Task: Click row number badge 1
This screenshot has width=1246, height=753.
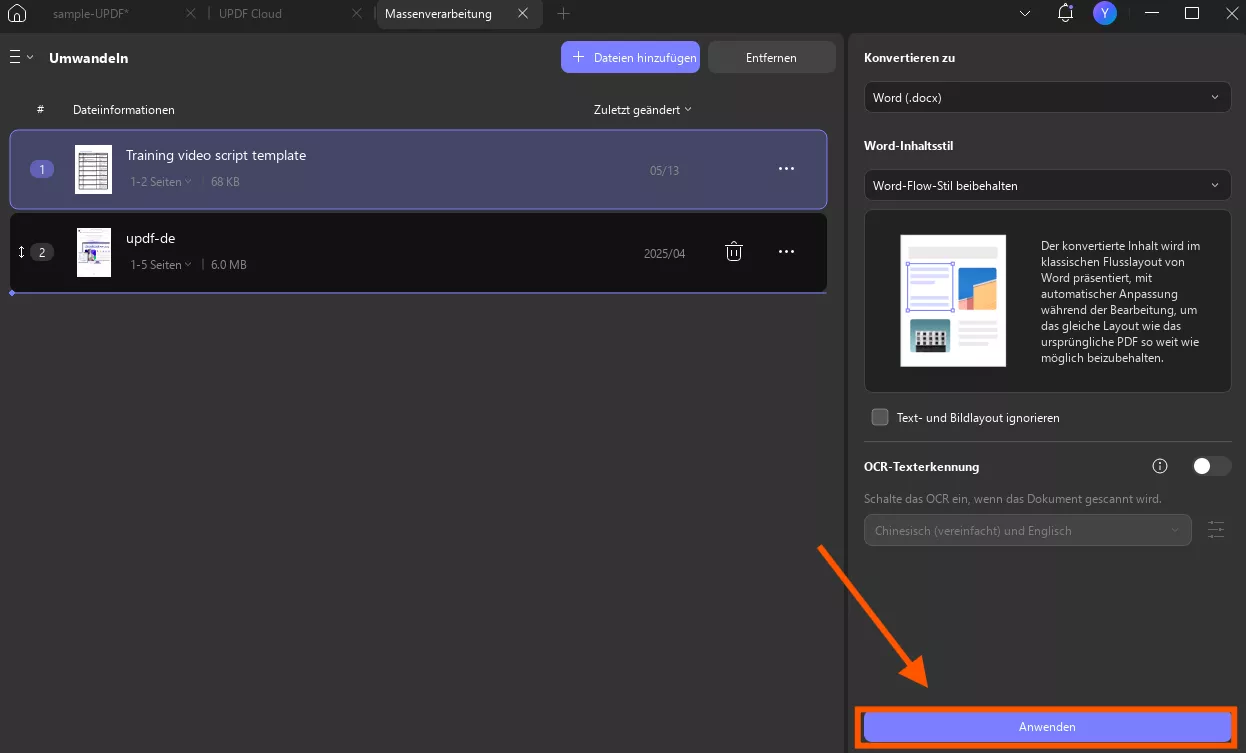Action: [42, 169]
